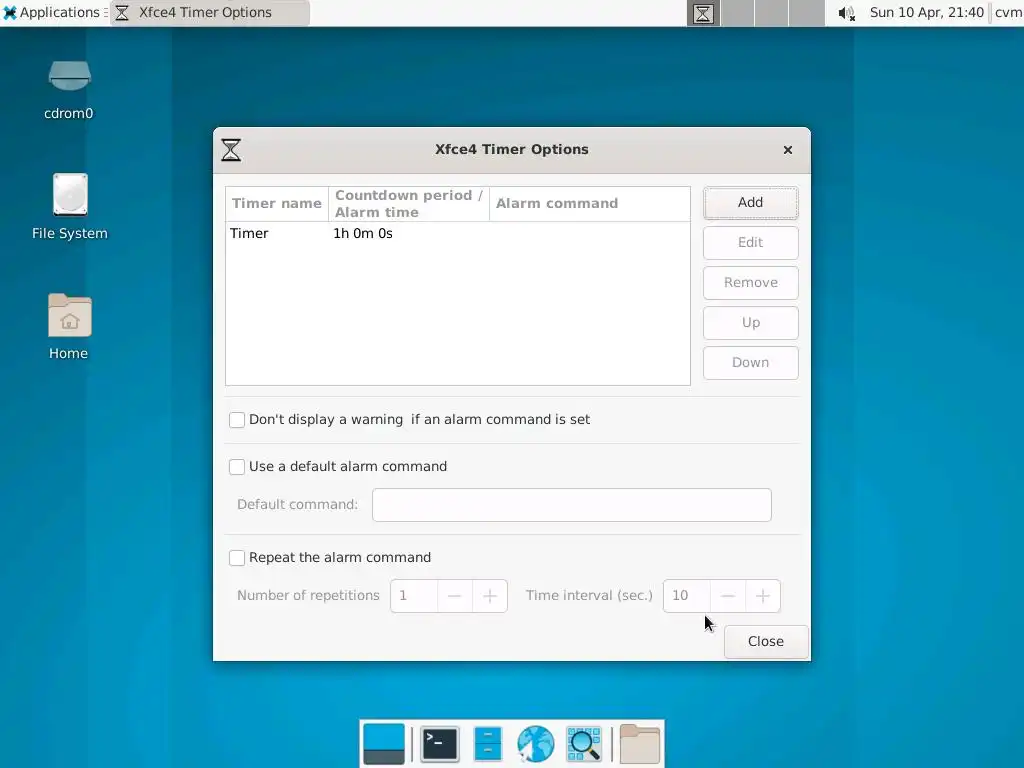Launch the web browser globe icon in the dock

click(535, 744)
